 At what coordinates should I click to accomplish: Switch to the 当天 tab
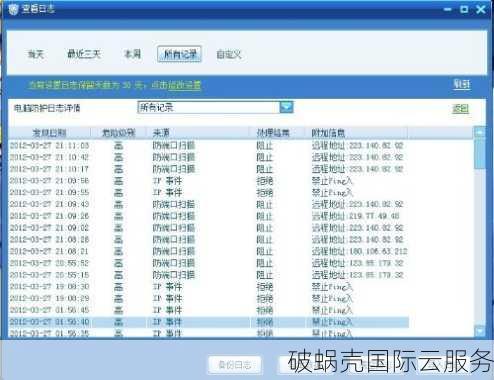(36, 54)
